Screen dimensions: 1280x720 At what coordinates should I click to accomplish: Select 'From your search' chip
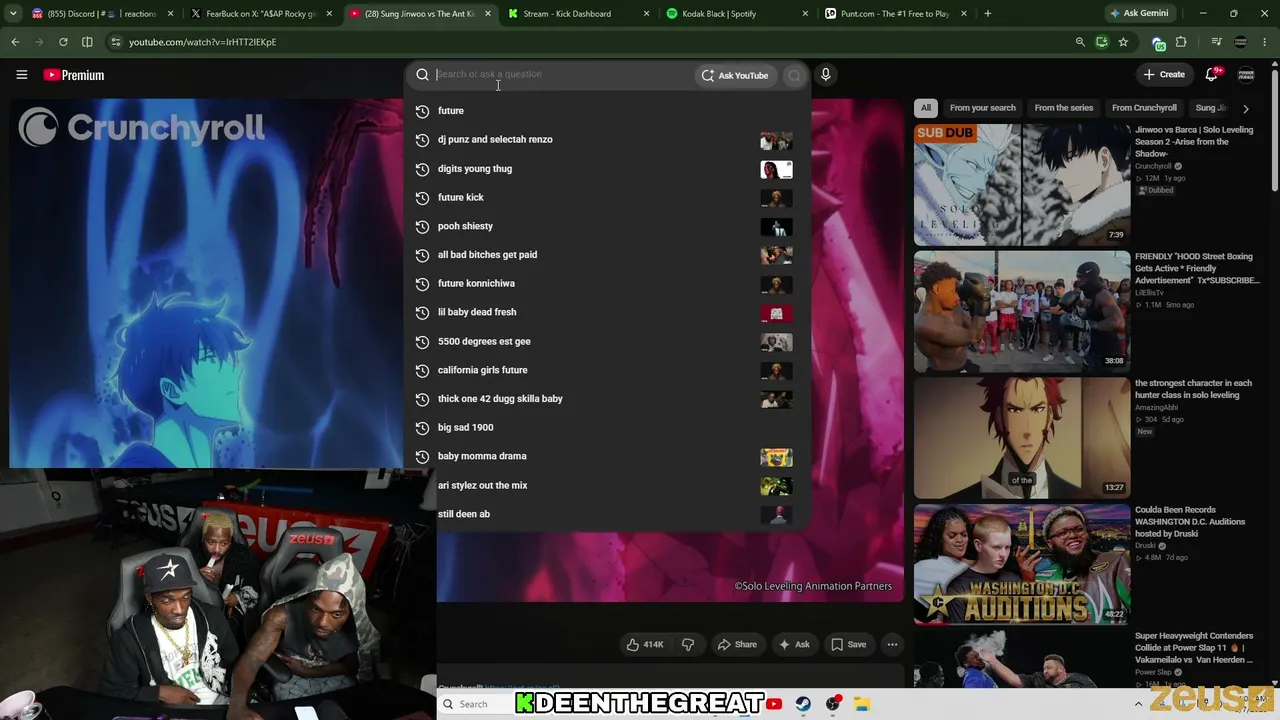click(x=982, y=108)
